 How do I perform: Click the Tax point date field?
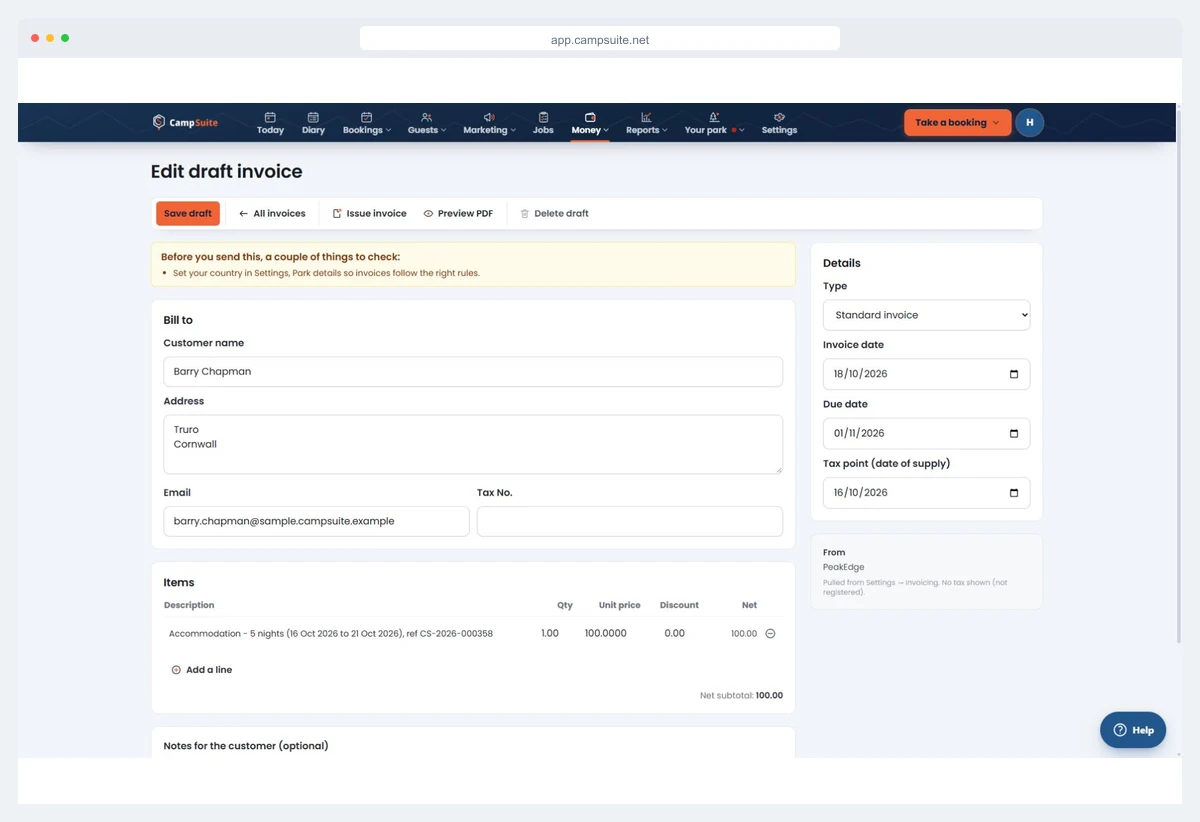click(x=926, y=493)
